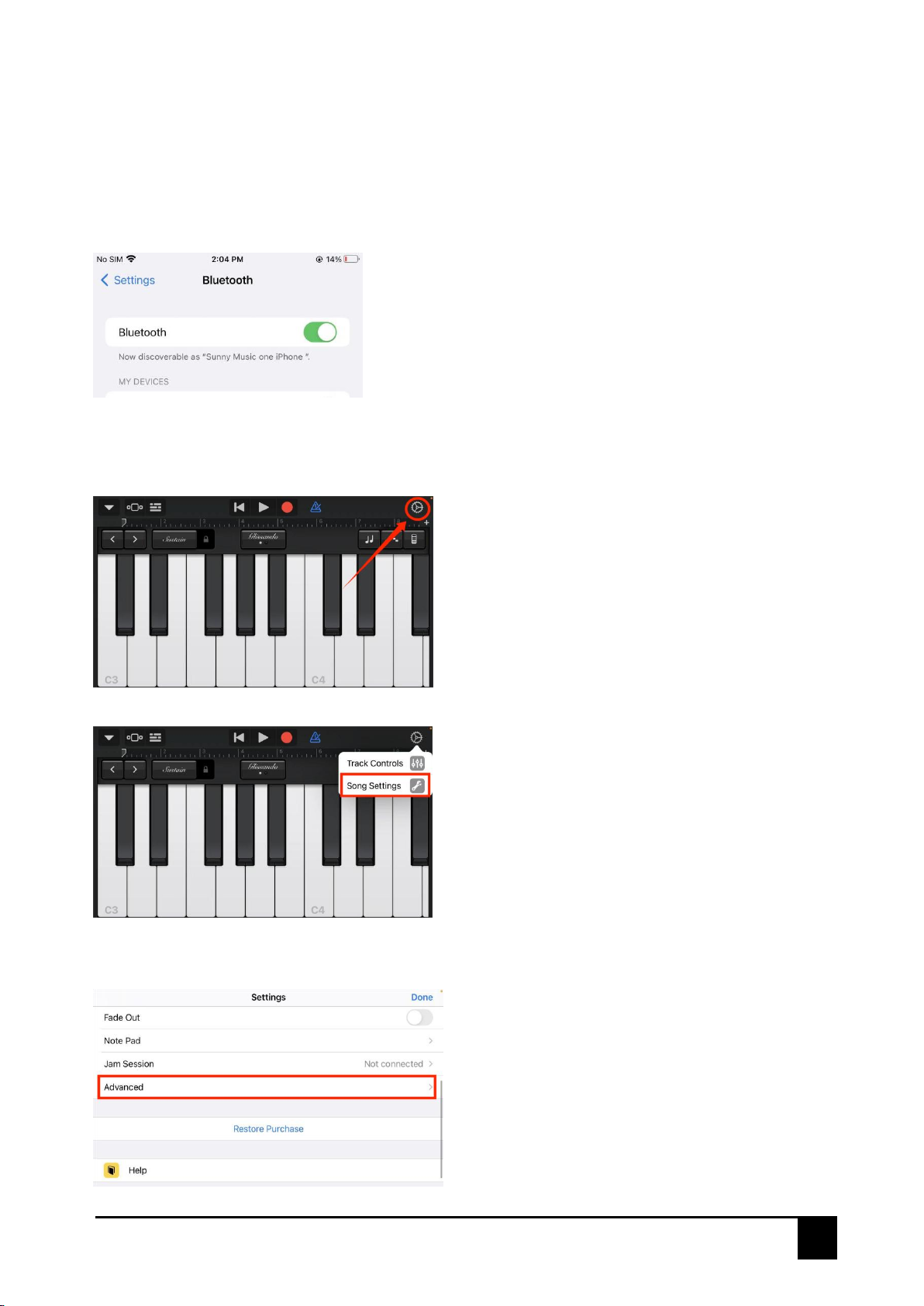
Task: Tap the yellow Help book icon
Action: click(x=112, y=1170)
